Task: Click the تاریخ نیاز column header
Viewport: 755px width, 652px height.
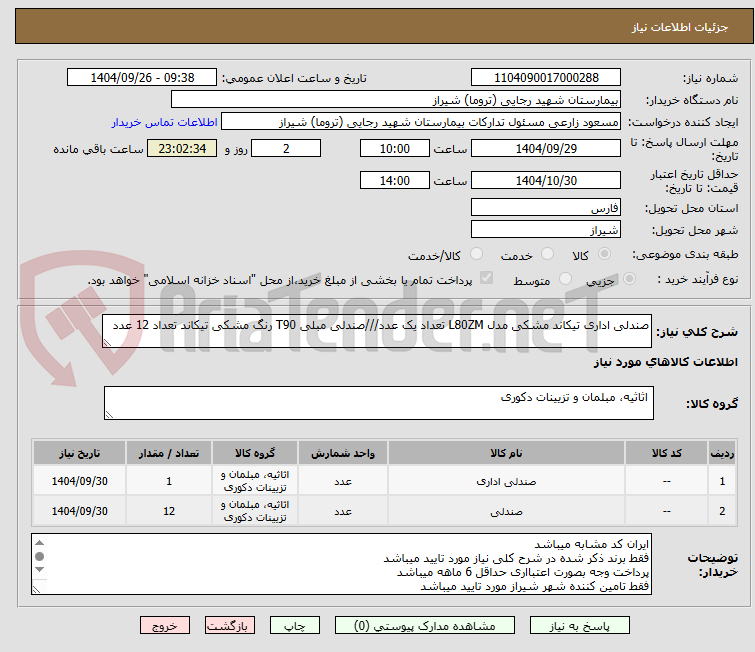Action: 79,453
